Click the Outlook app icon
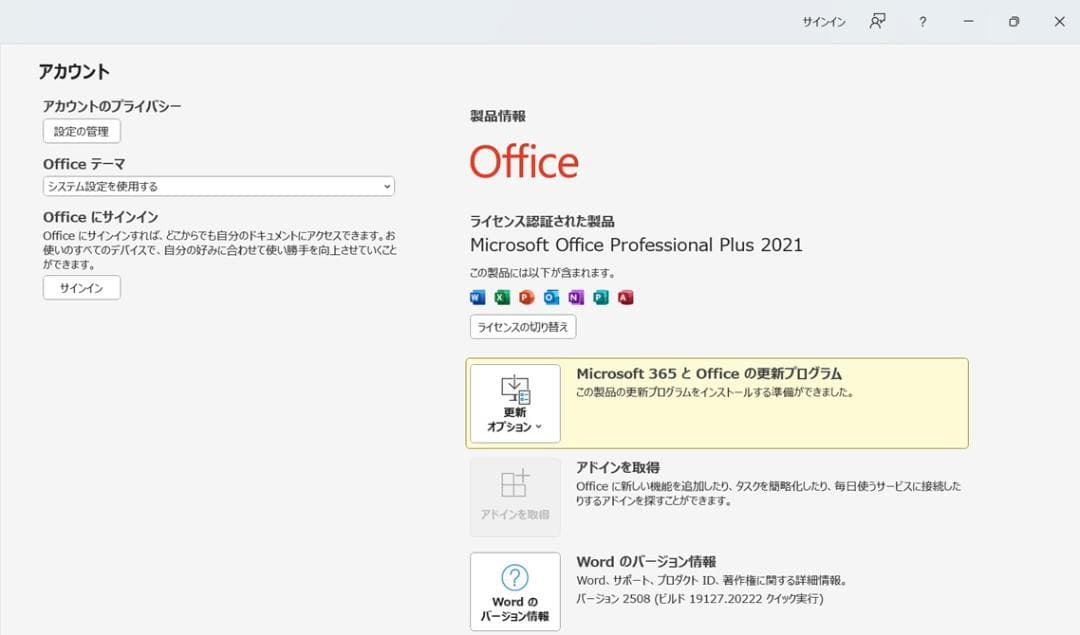 click(x=552, y=297)
